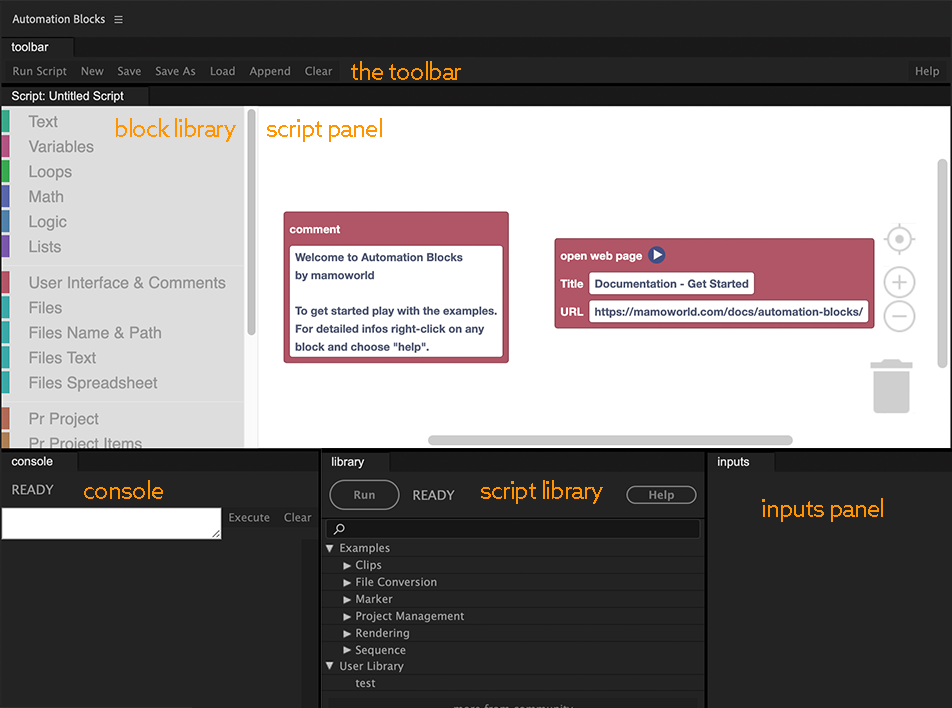Click Clear in the console panel
Image resolution: width=952 pixels, height=708 pixels.
[298, 517]
